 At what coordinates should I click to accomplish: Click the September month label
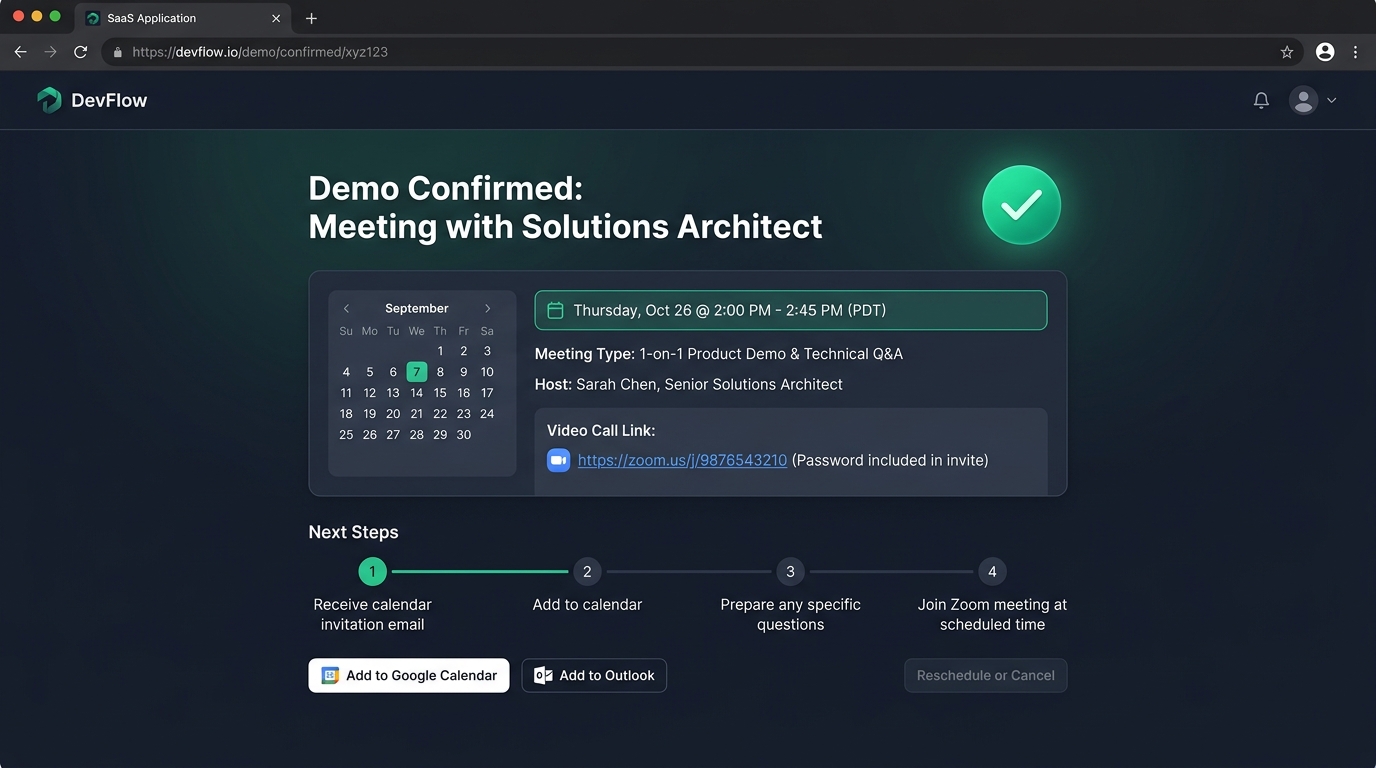coord(417,309)
